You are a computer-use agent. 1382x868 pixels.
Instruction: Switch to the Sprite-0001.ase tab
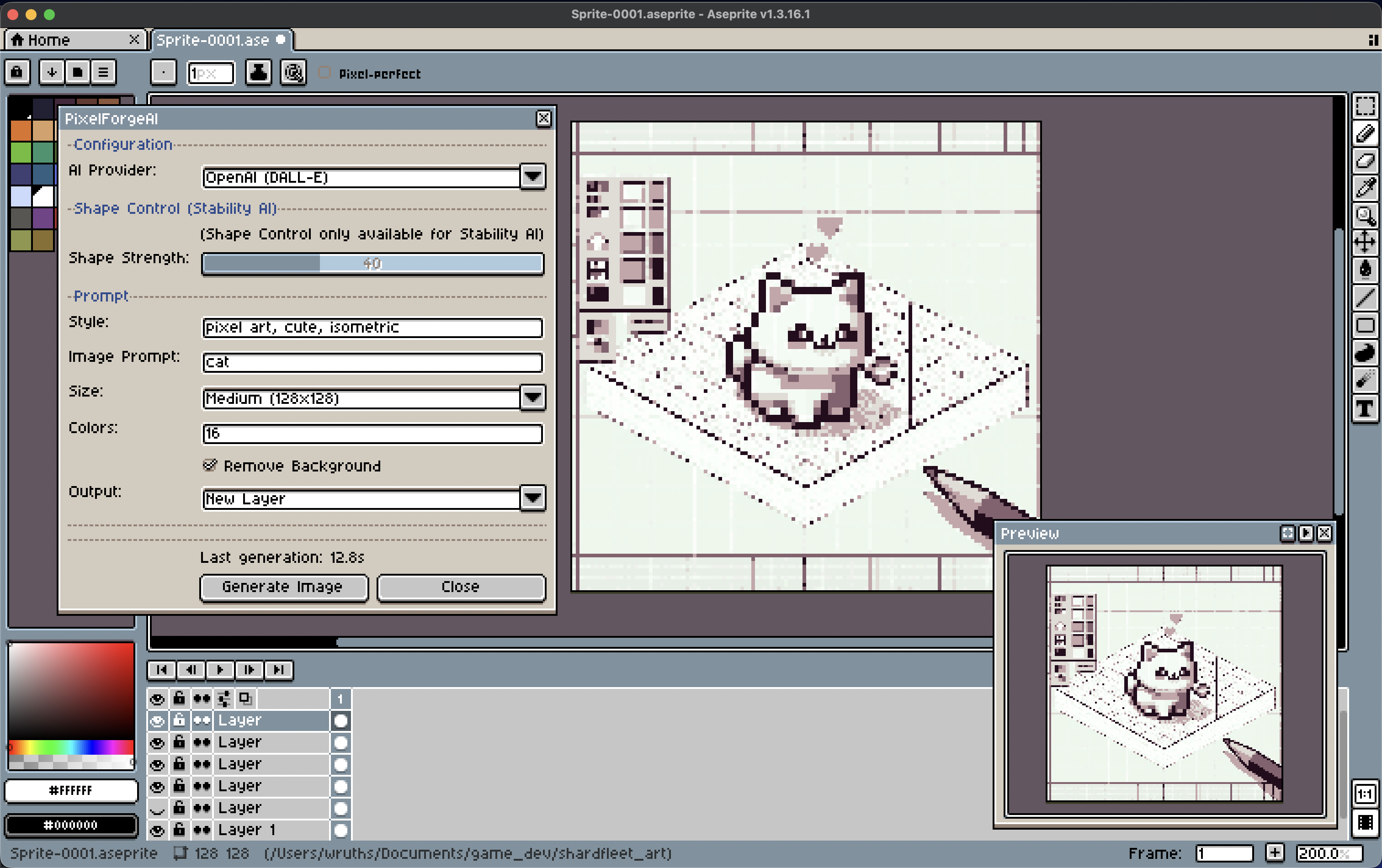pyautogui.click(x=213, y=40)
